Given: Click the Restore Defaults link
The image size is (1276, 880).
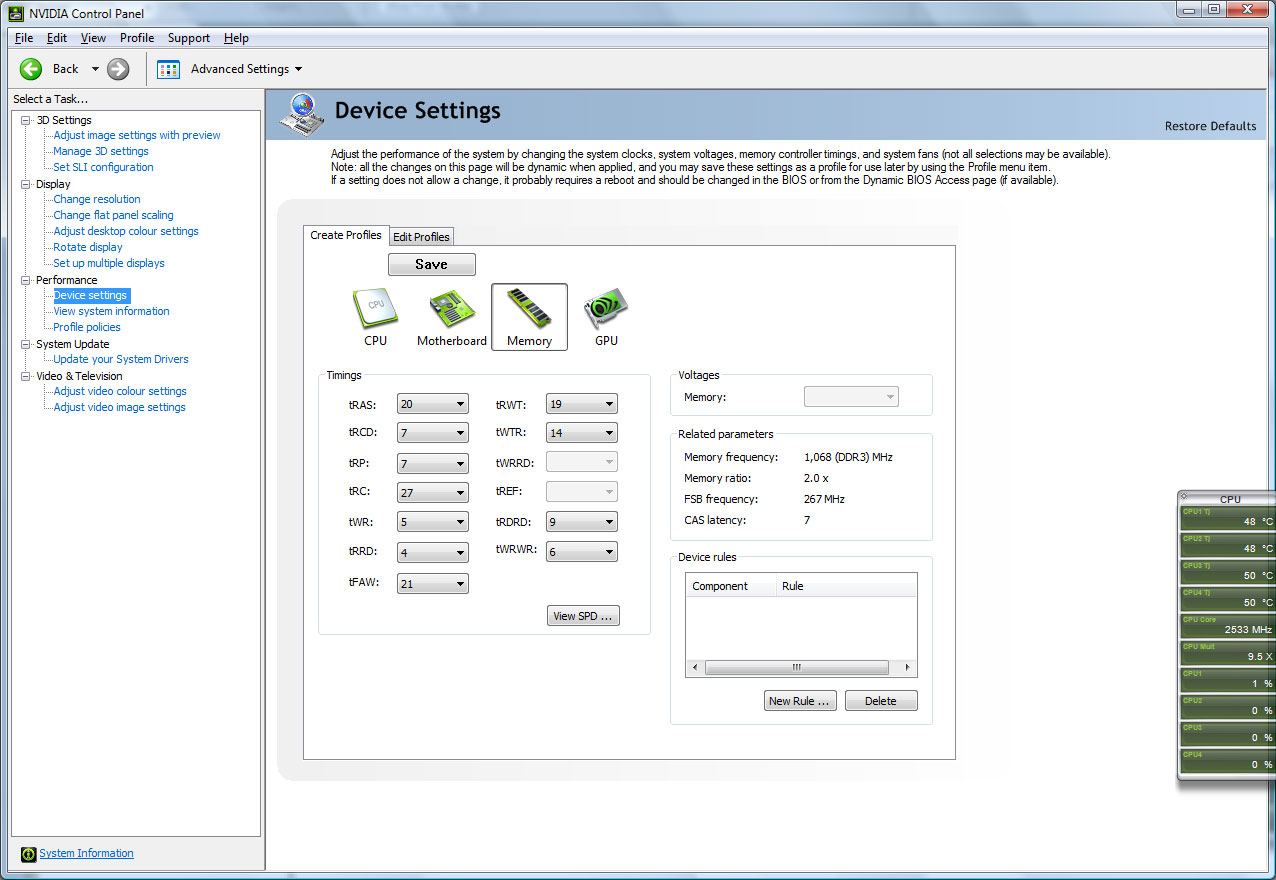Looking at the screenshot, I should coord(1210,126).
